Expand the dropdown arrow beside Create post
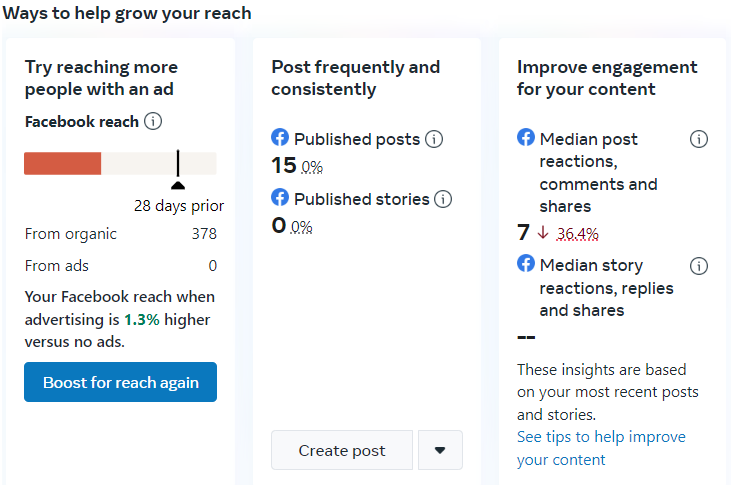739x485 pixels. click(440, 450)
